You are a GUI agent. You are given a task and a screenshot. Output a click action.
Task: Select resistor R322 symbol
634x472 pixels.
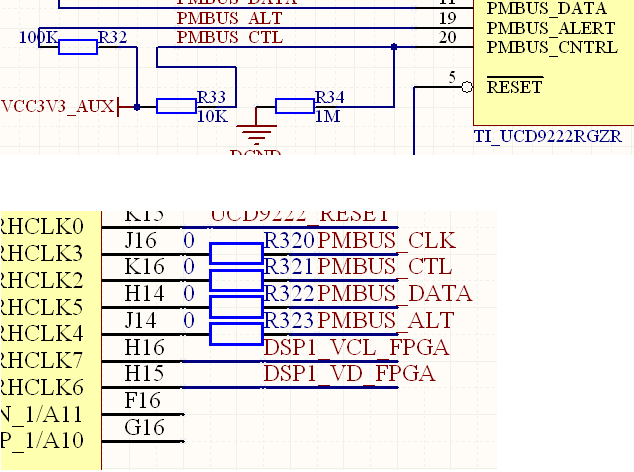pyautogui.click(x=236, y=307)
